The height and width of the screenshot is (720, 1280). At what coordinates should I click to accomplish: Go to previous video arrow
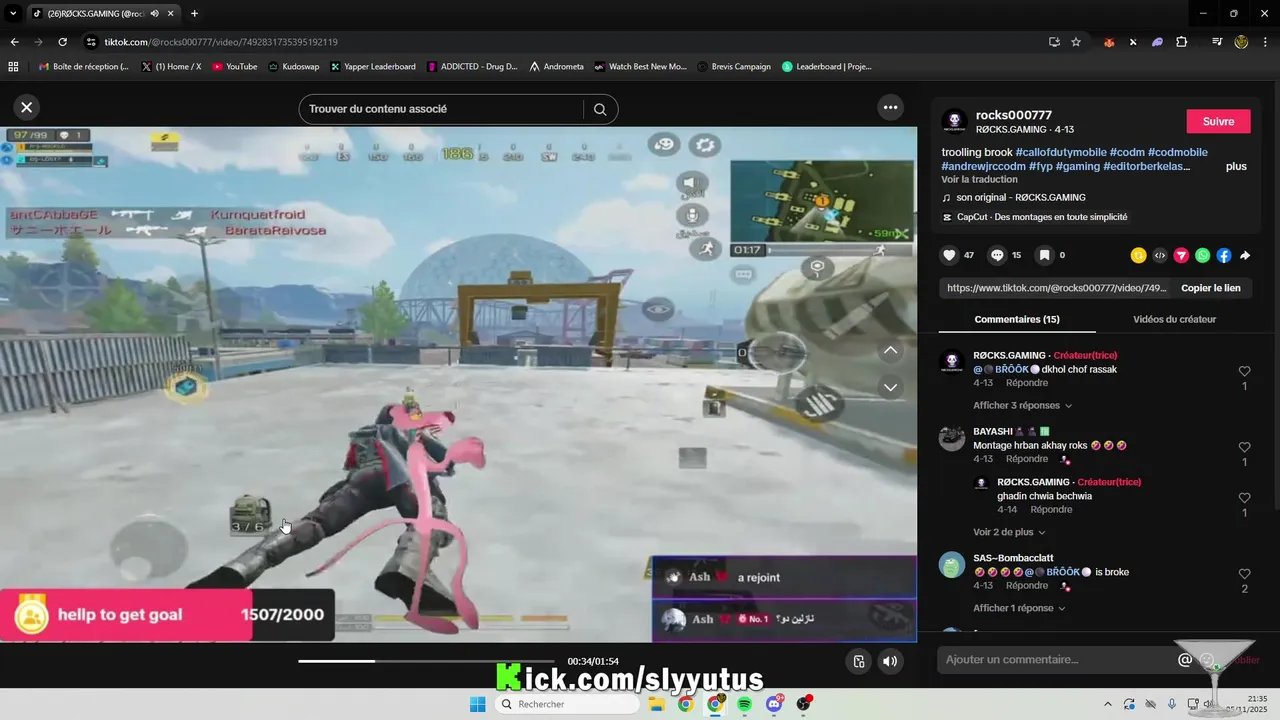[x=890, y=350]
